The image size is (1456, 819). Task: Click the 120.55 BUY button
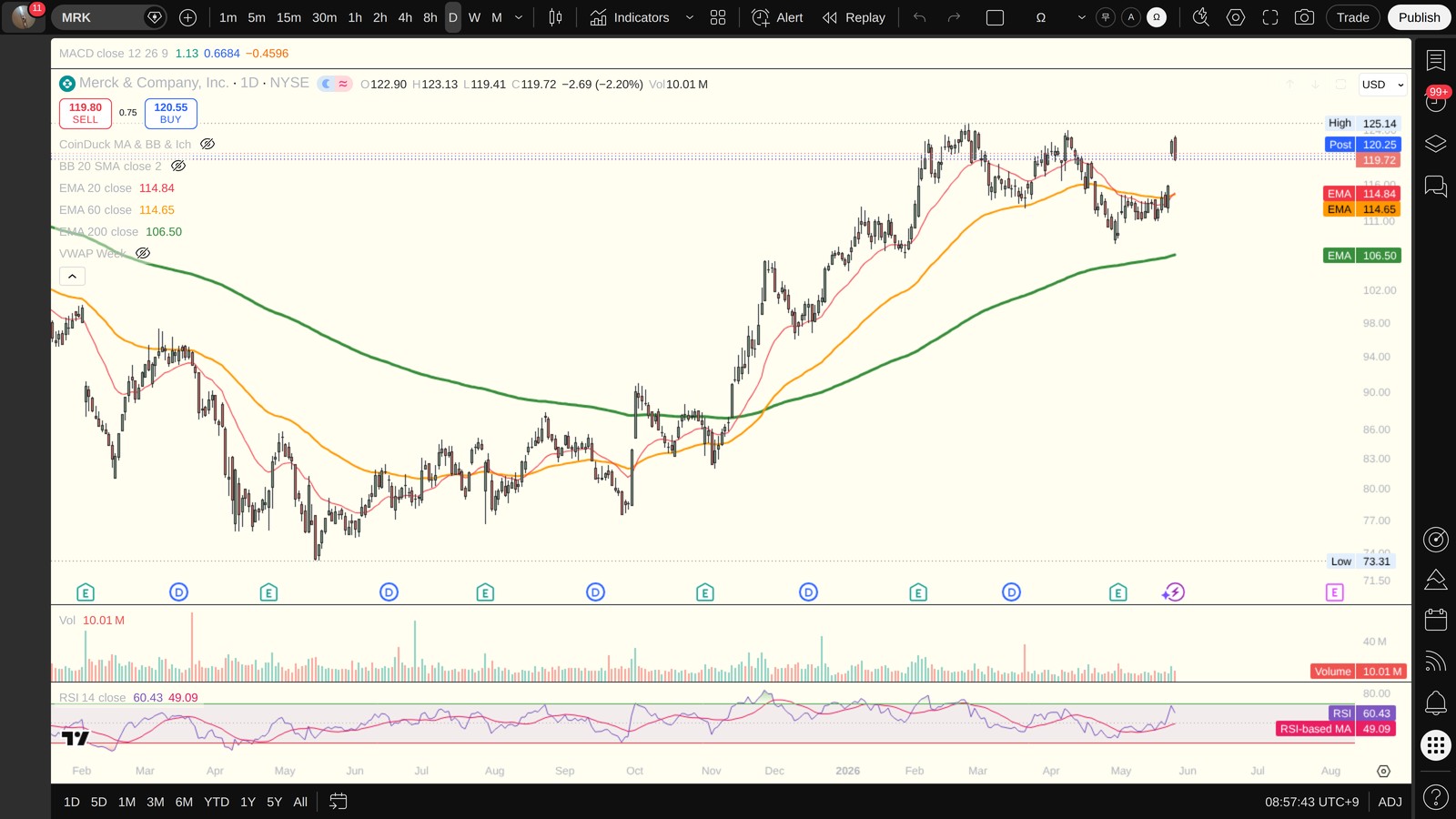(x=171, y=113)
